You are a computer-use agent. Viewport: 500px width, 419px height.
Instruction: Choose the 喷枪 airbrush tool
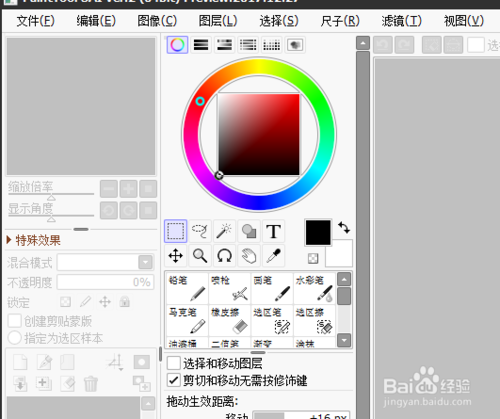[x=230, y=288]
